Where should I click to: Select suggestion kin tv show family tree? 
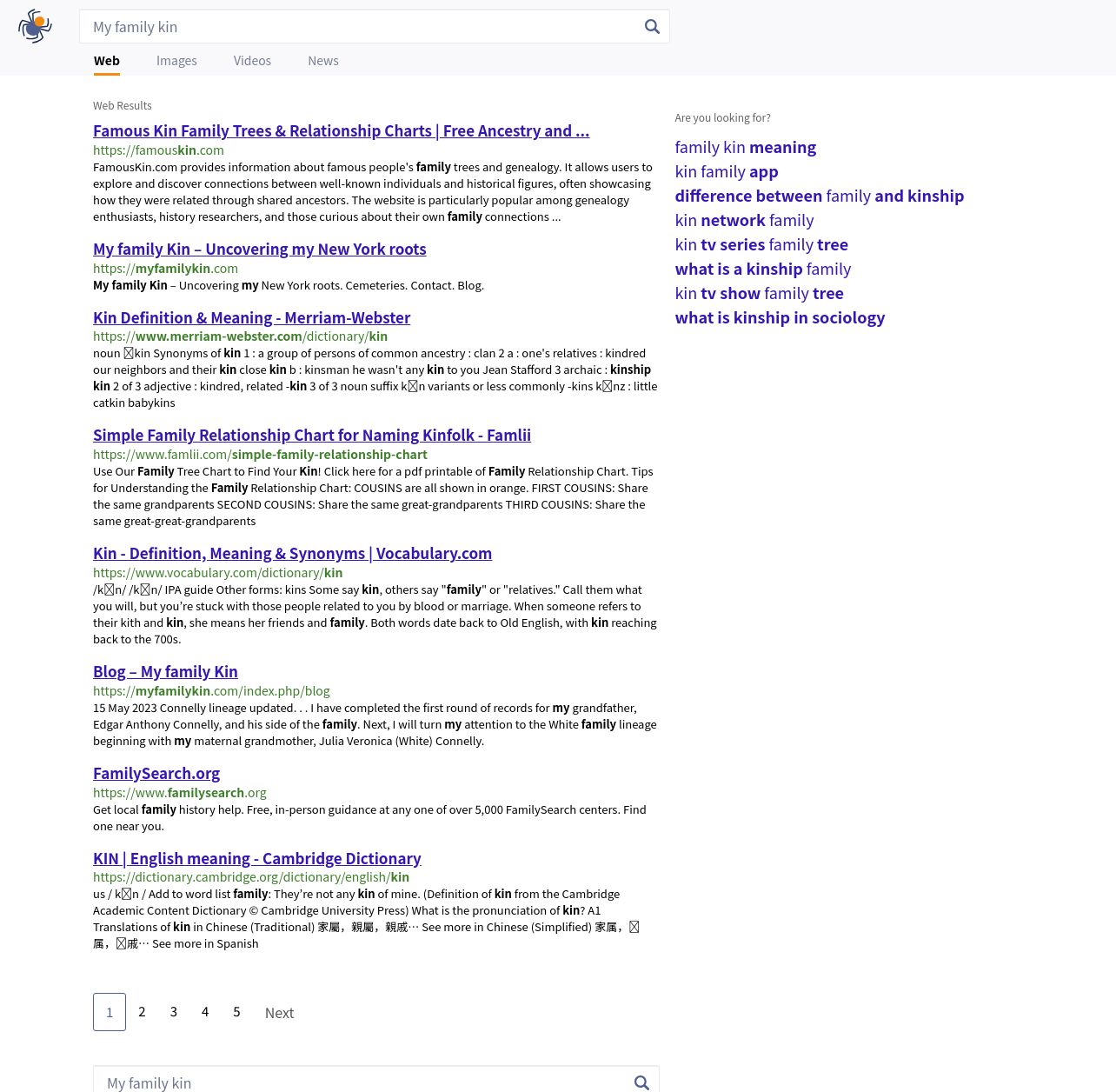coord(759,294)
